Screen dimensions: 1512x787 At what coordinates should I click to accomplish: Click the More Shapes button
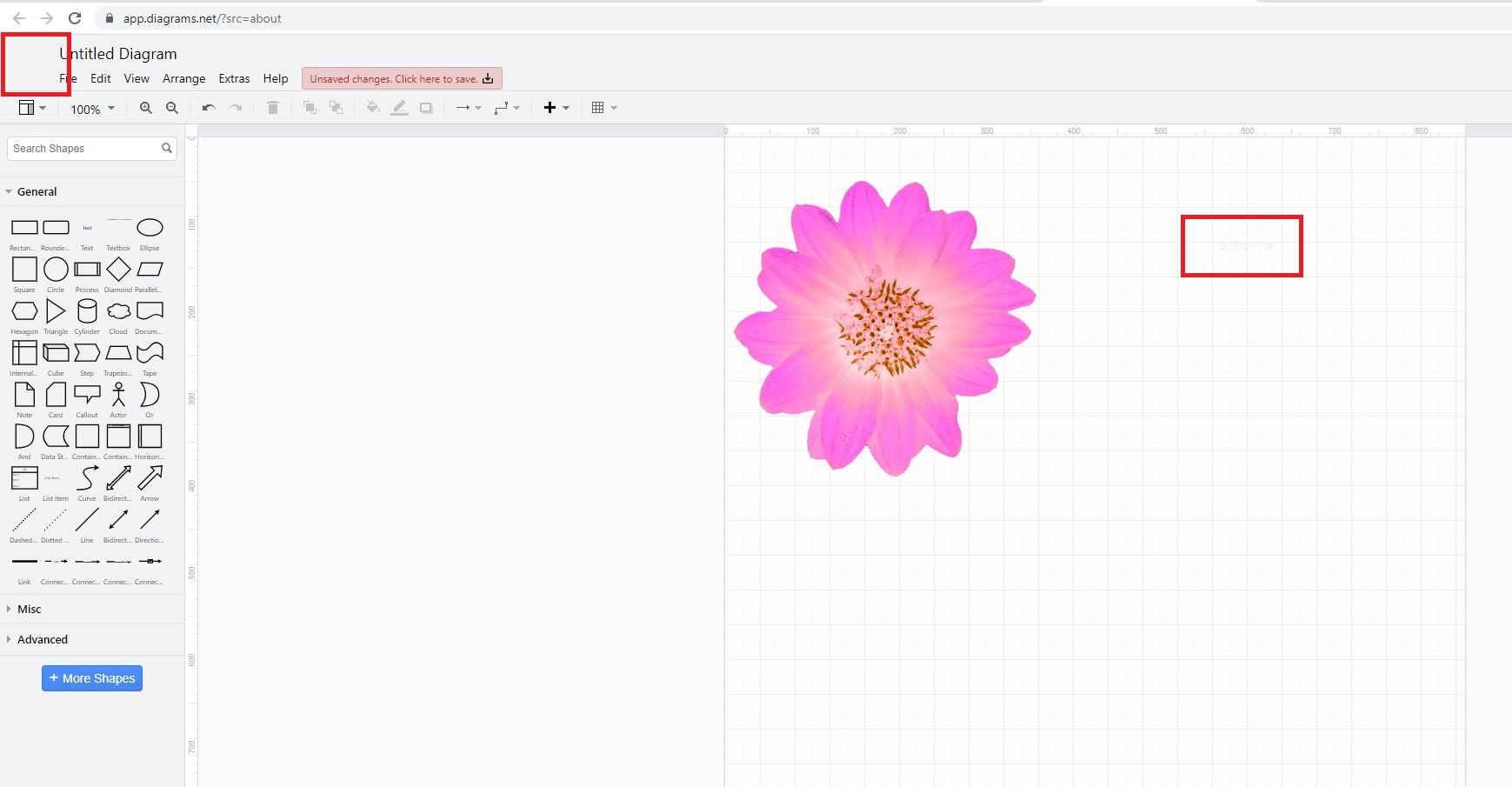[x=91, y=677]
